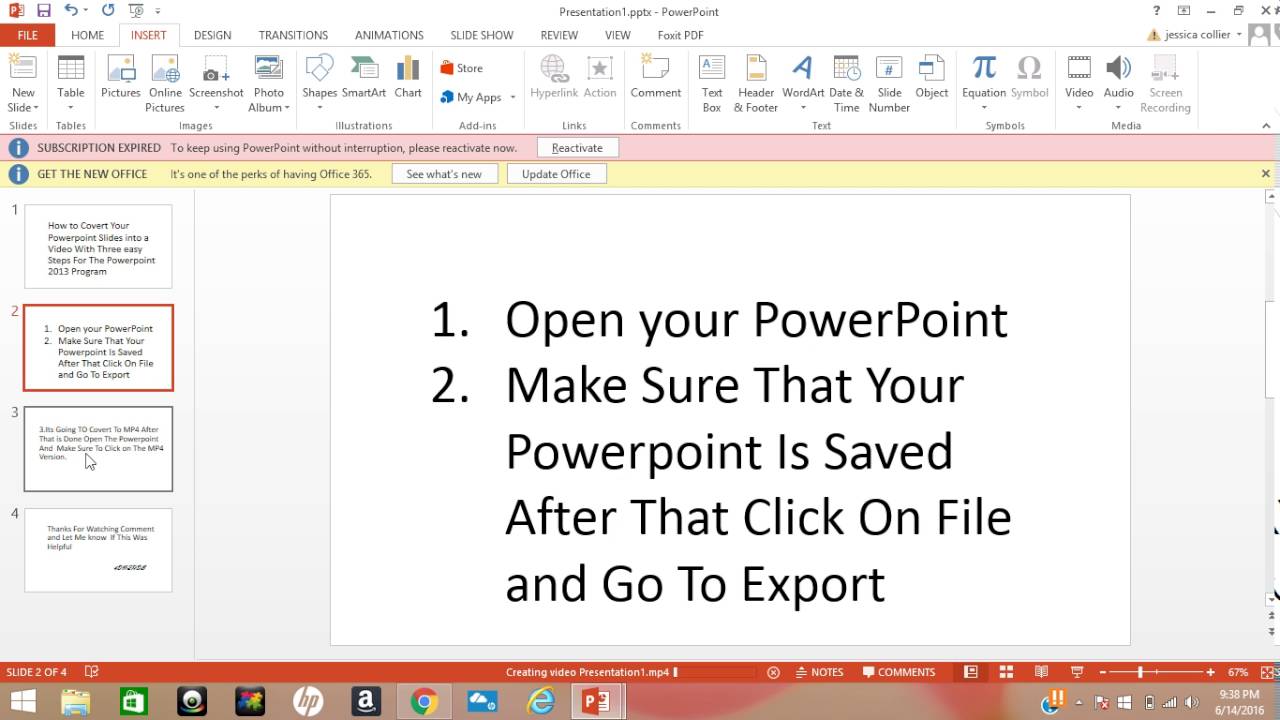1280x720 pixels.
Task: Cancel the video creation in the status bar
Action: [x=773, y=672]
